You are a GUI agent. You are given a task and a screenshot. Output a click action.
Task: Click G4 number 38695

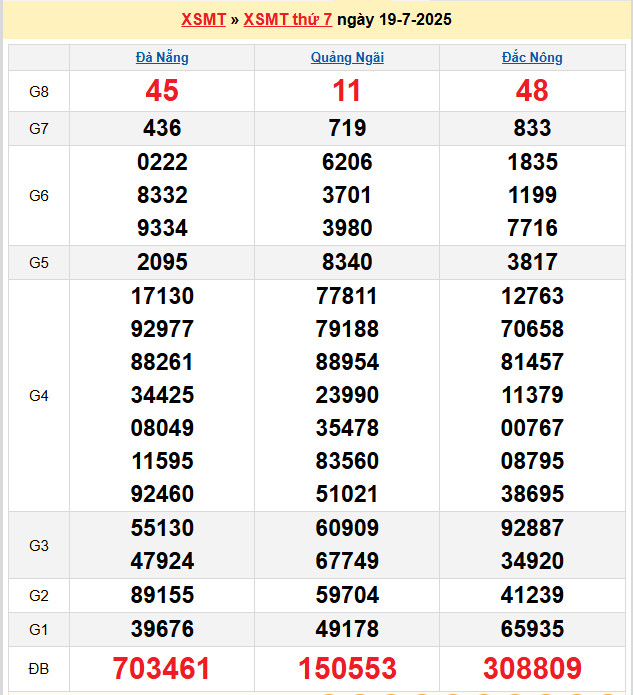click(x=532, y=494)
